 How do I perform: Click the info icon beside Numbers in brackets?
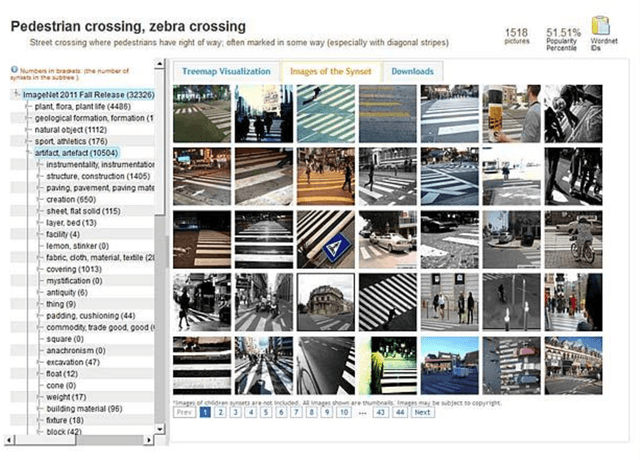(14, 69)
